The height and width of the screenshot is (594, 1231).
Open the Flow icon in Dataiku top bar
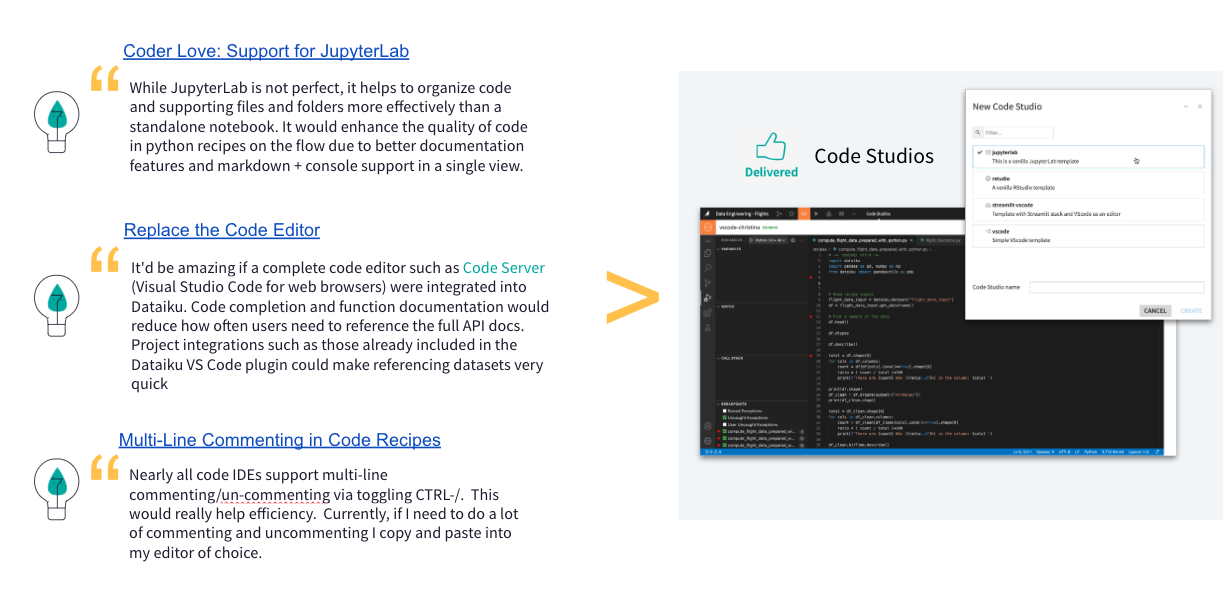click(779, 214)
